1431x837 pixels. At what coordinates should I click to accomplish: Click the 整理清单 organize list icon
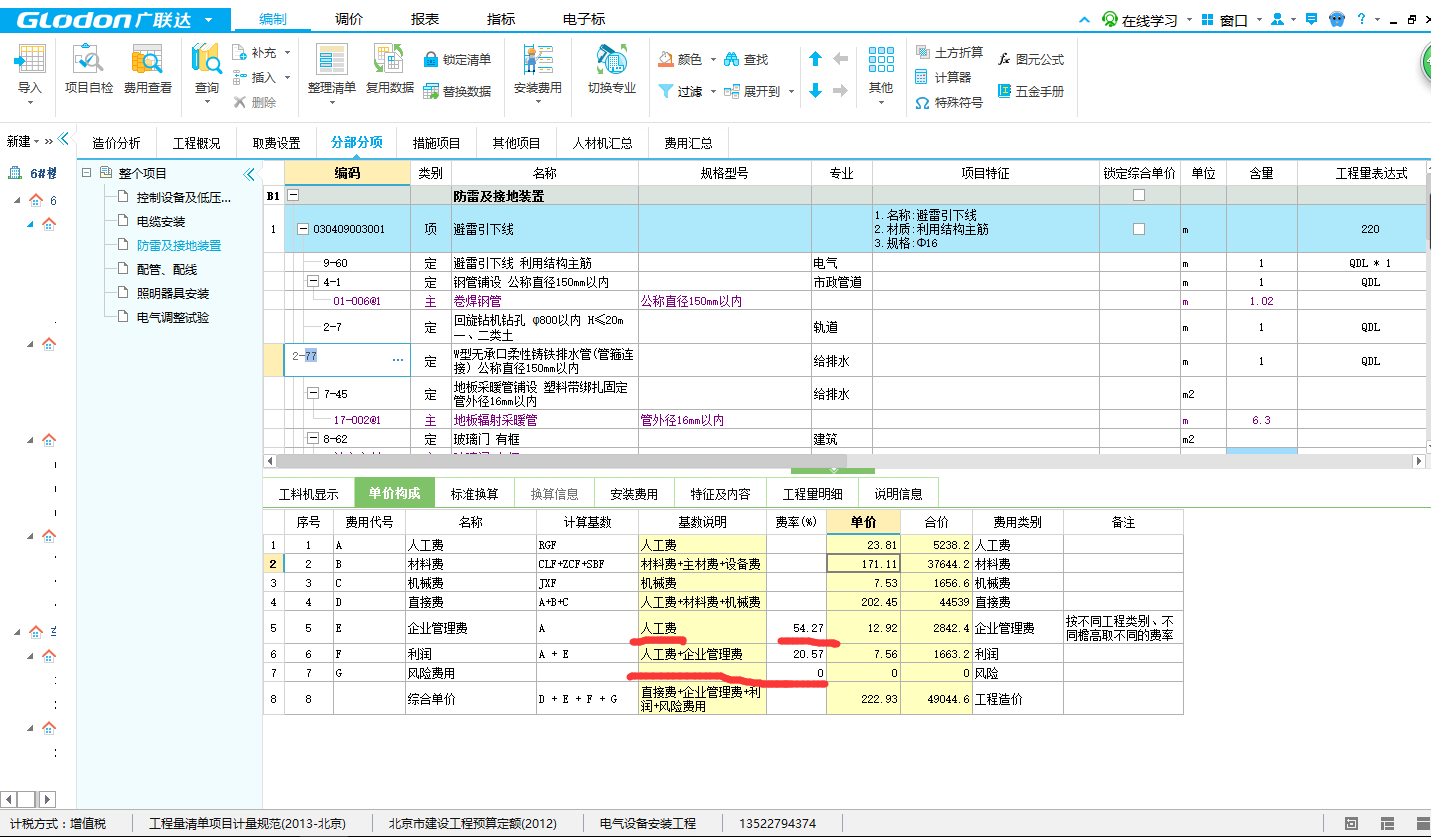(x=331, y=60)
